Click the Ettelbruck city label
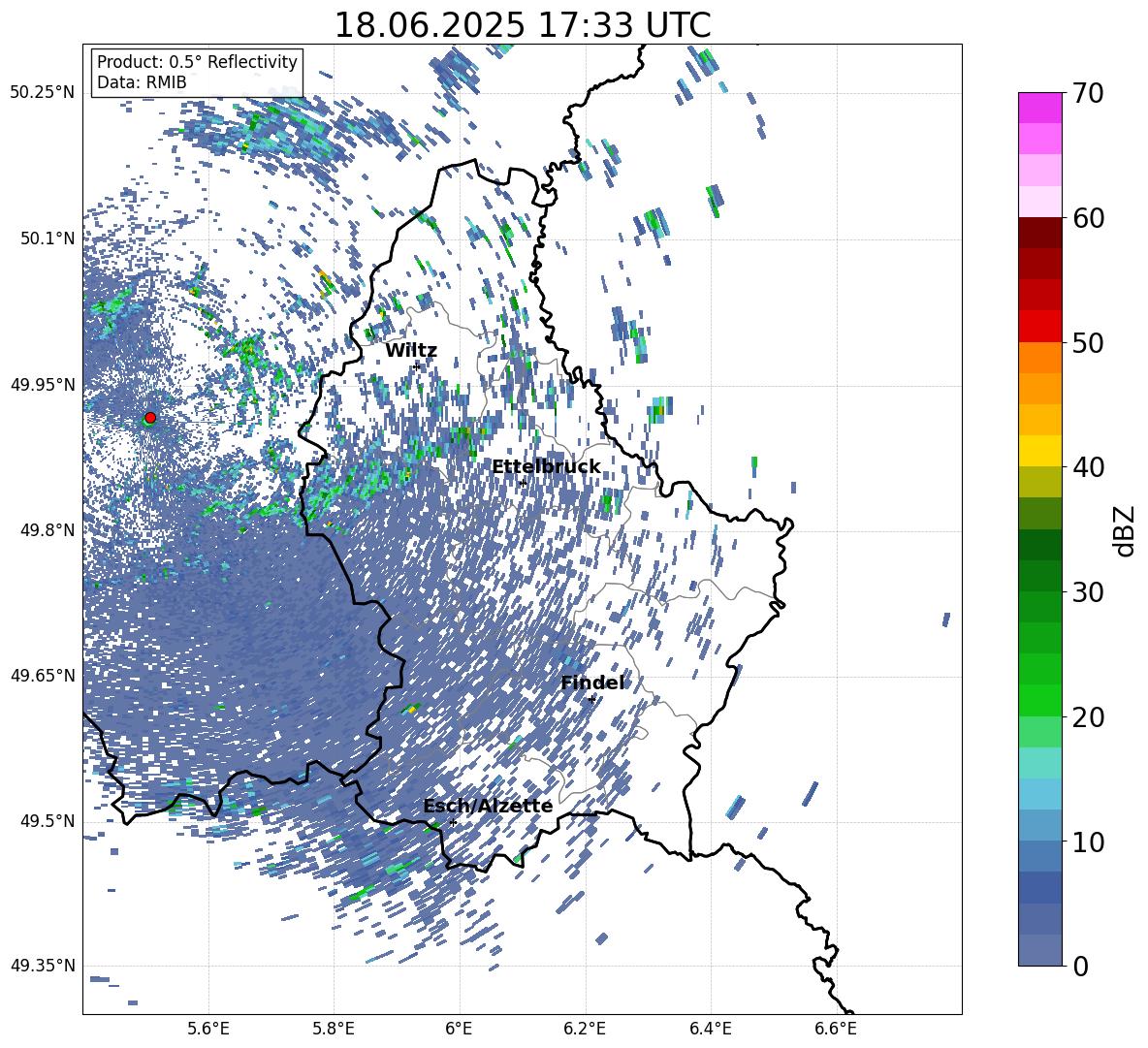The image size is (1148, 1048). click(546, 466)
